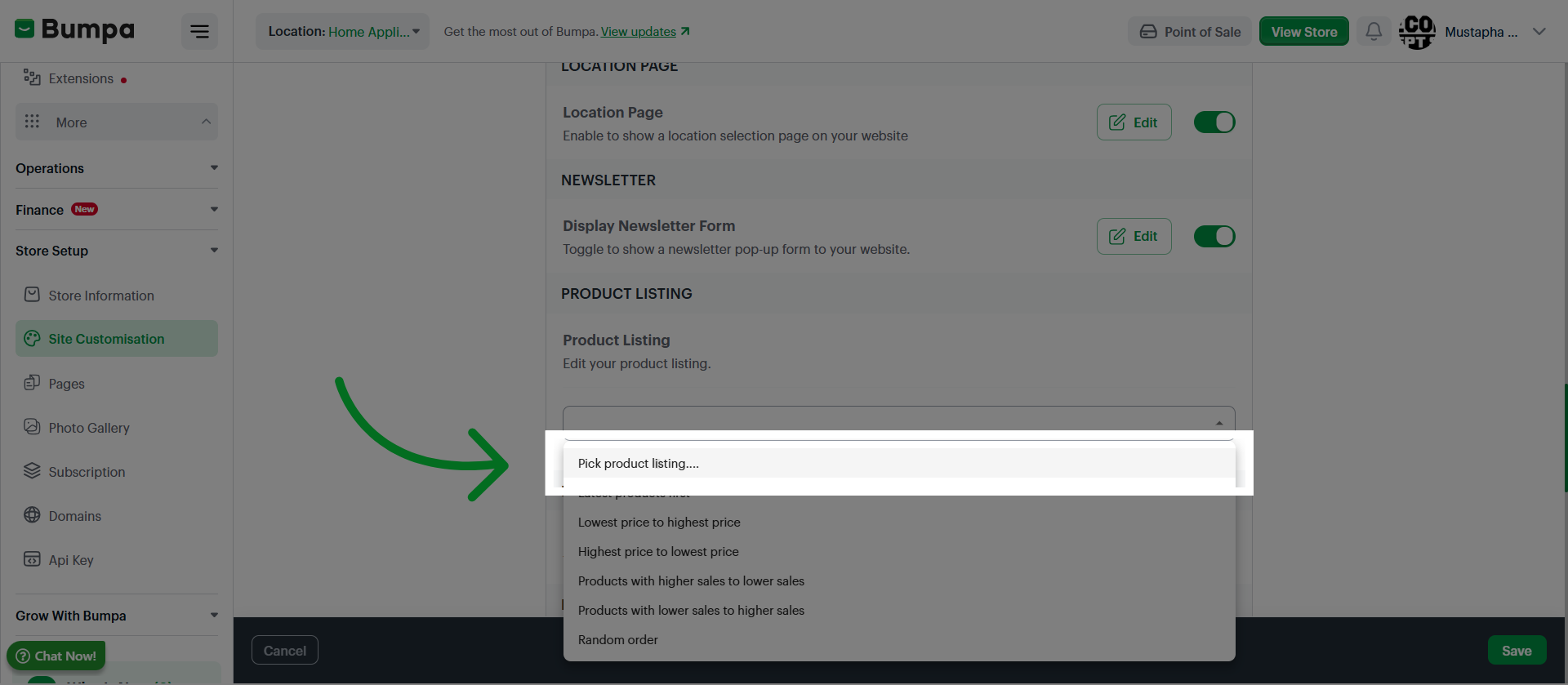The image size is (1568, 685).
Task: Choose Random order option
Action: click(x=899, y=639)
